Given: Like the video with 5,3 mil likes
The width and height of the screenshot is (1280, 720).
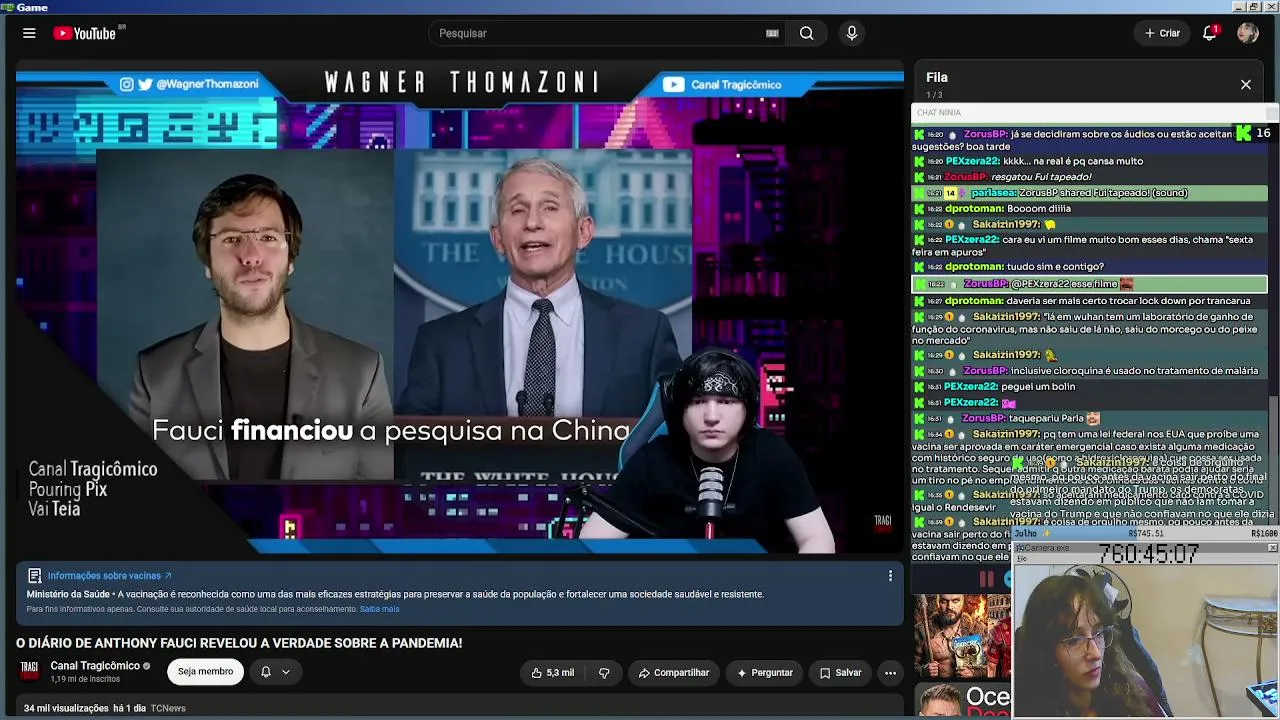Looking at the screenshot, I should (553, 673).
